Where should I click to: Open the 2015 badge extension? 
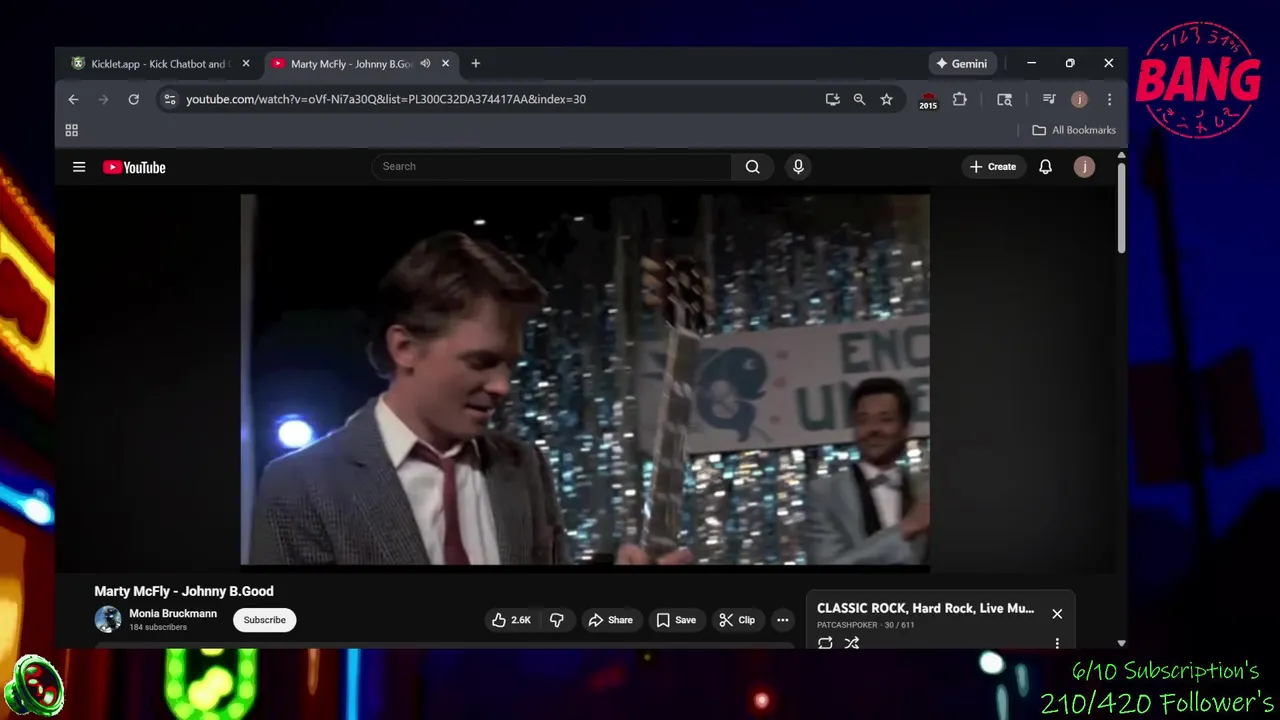point(928,100)
